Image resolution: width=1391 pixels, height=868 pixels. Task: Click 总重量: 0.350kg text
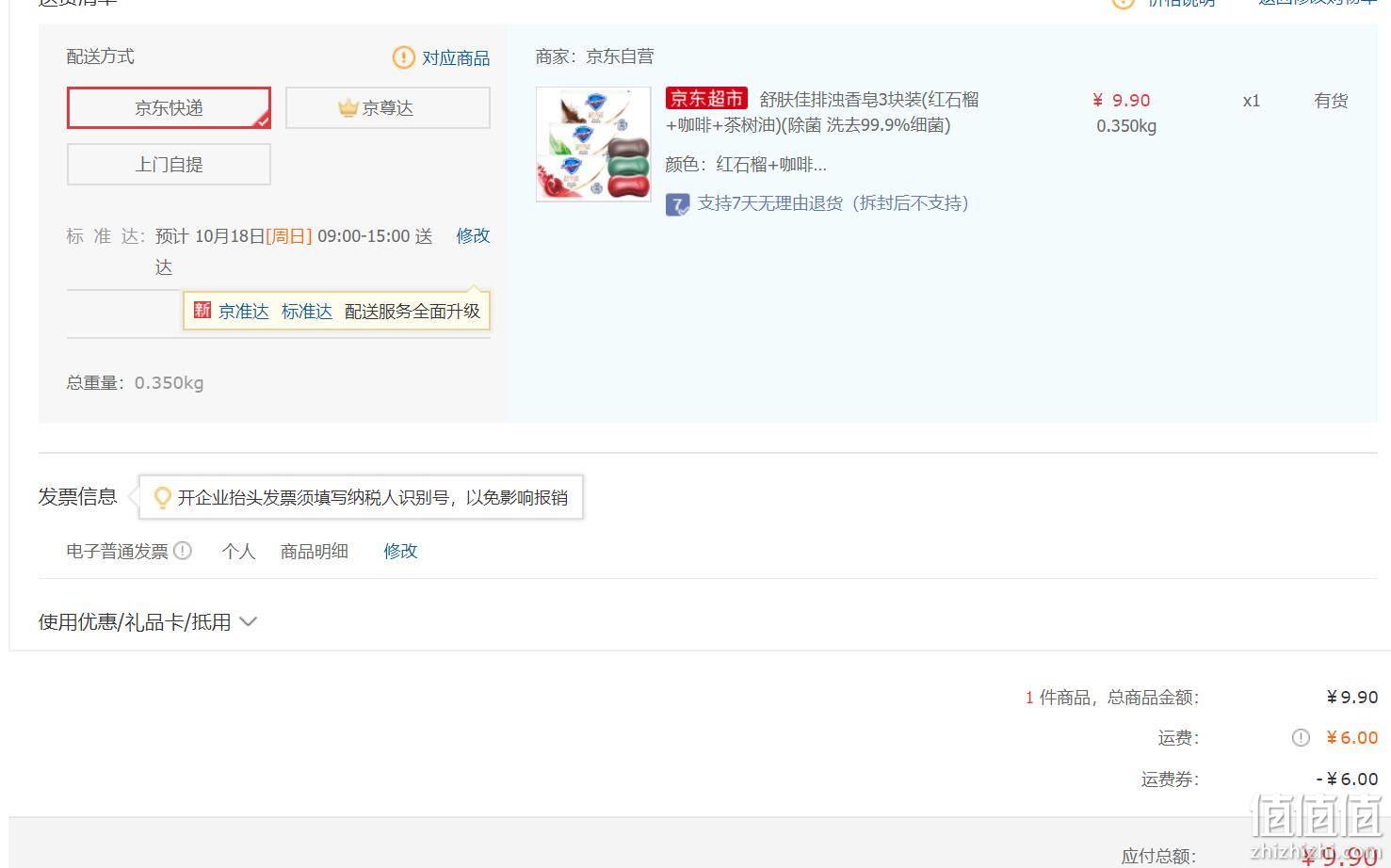tap(135, 382)
